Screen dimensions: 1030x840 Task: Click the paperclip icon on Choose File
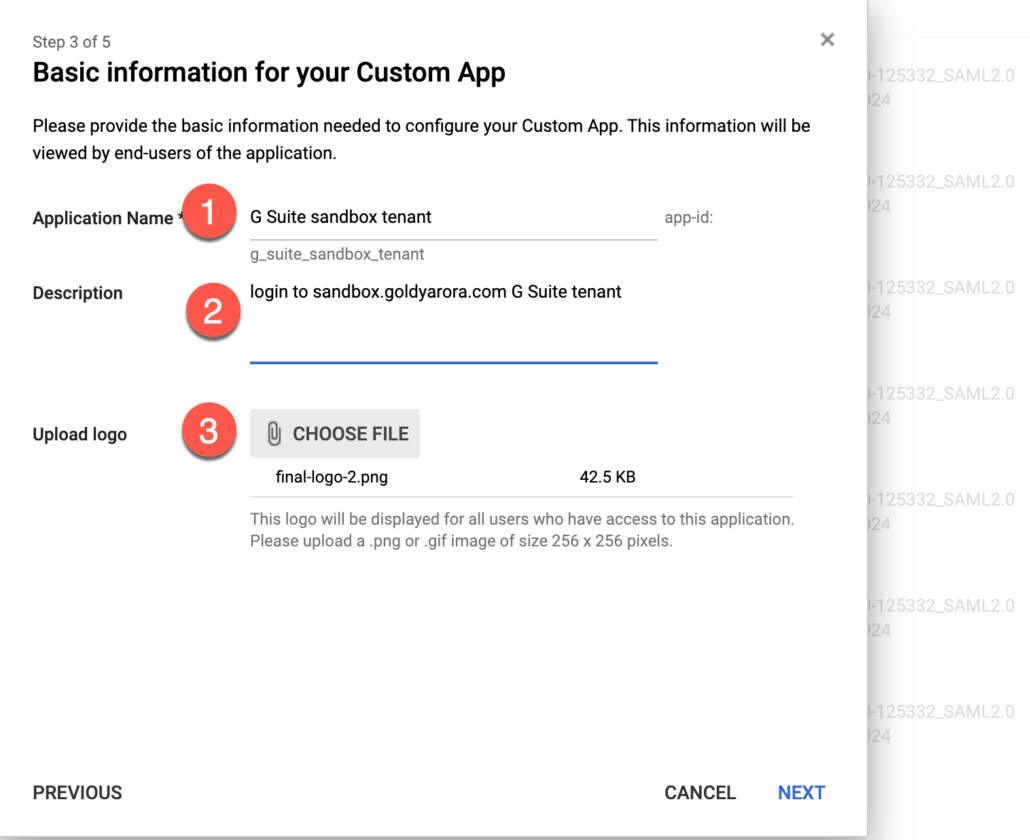click(x=274, y=434)
